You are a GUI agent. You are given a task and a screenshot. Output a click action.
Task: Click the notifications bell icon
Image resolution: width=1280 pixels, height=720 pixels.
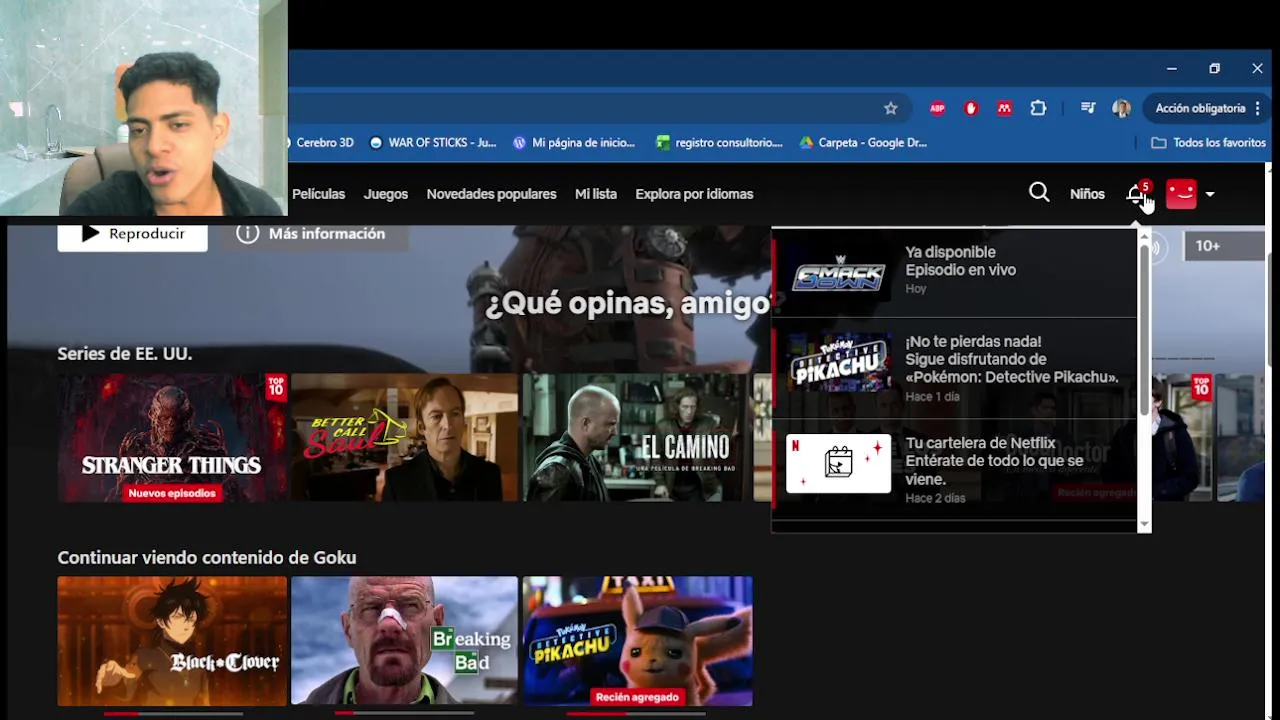tap(1136, 193)
